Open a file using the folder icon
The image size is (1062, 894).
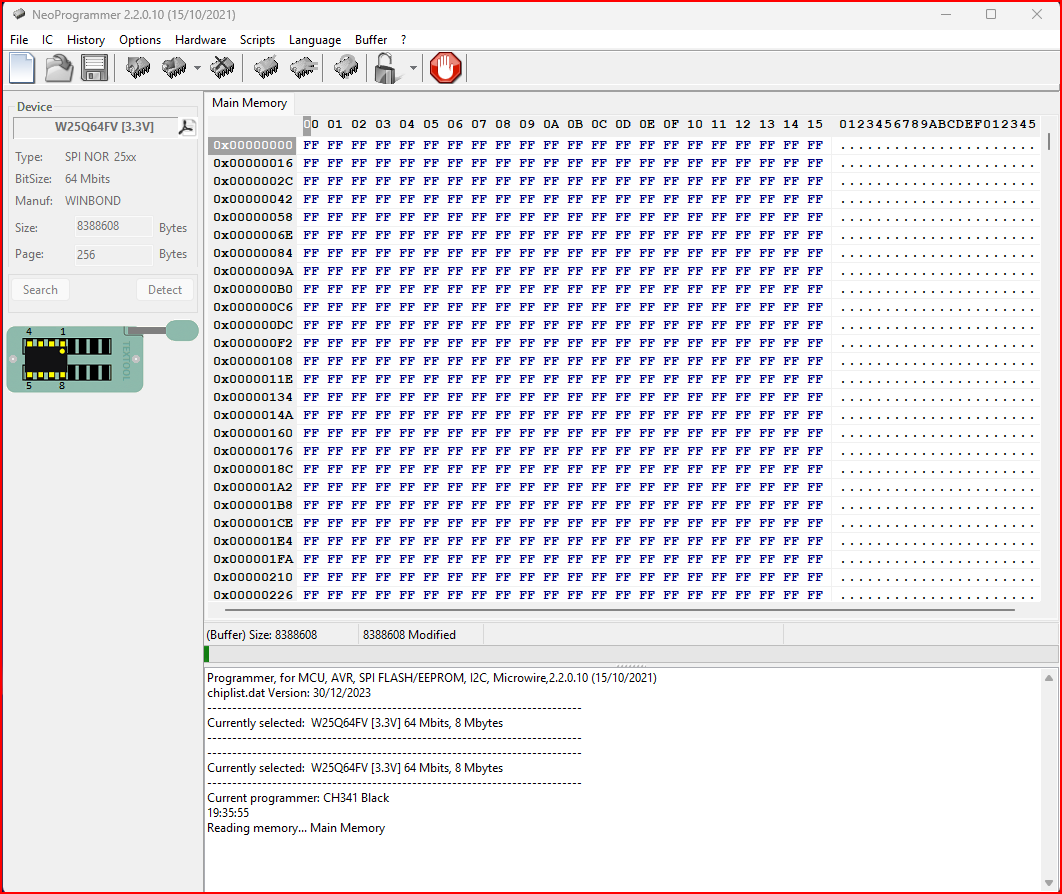tap(58, 68)
